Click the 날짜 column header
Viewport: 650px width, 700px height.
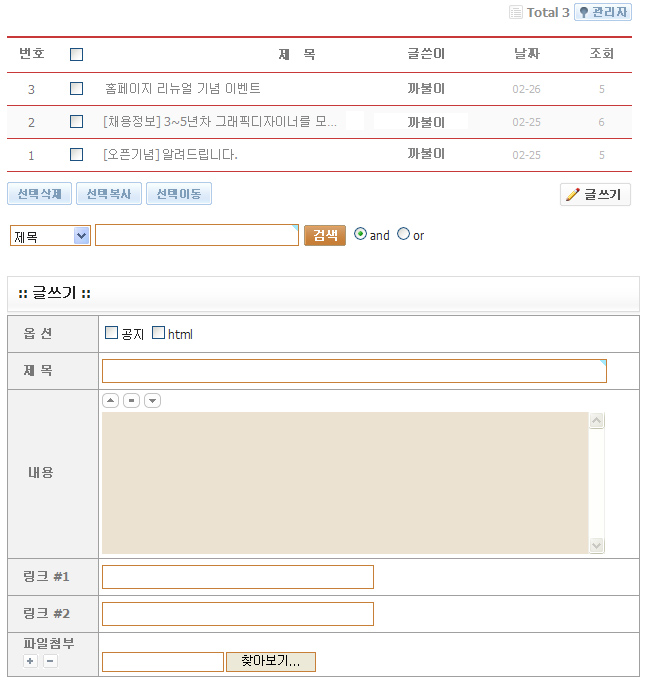527,54
